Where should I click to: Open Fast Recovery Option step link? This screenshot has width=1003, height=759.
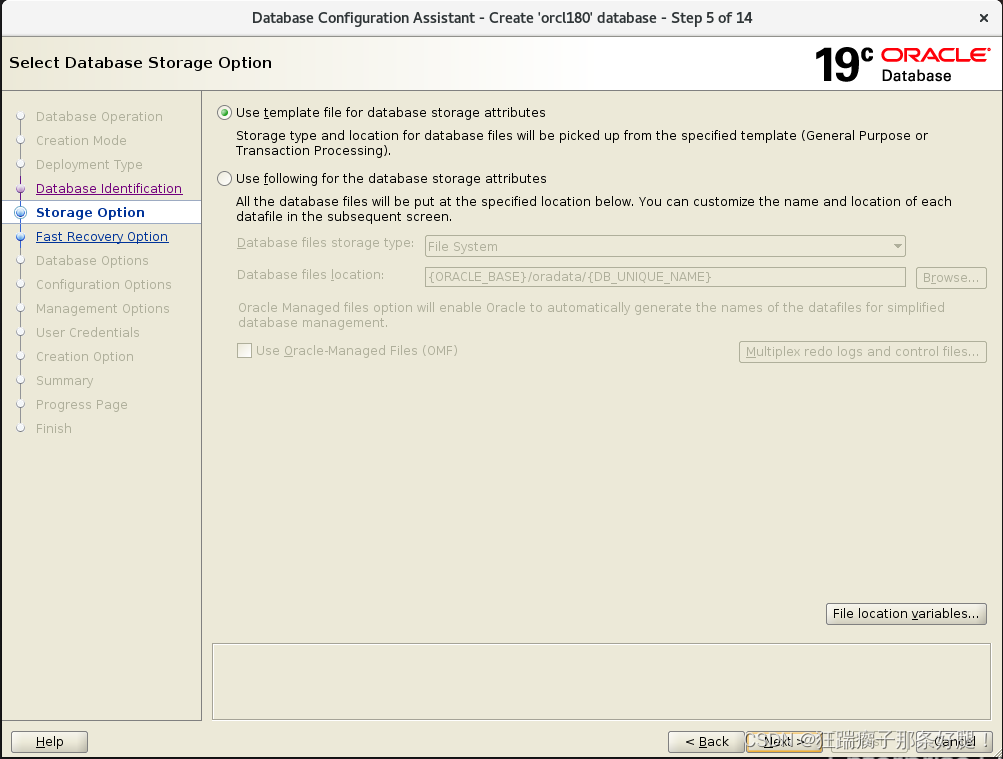102,237
